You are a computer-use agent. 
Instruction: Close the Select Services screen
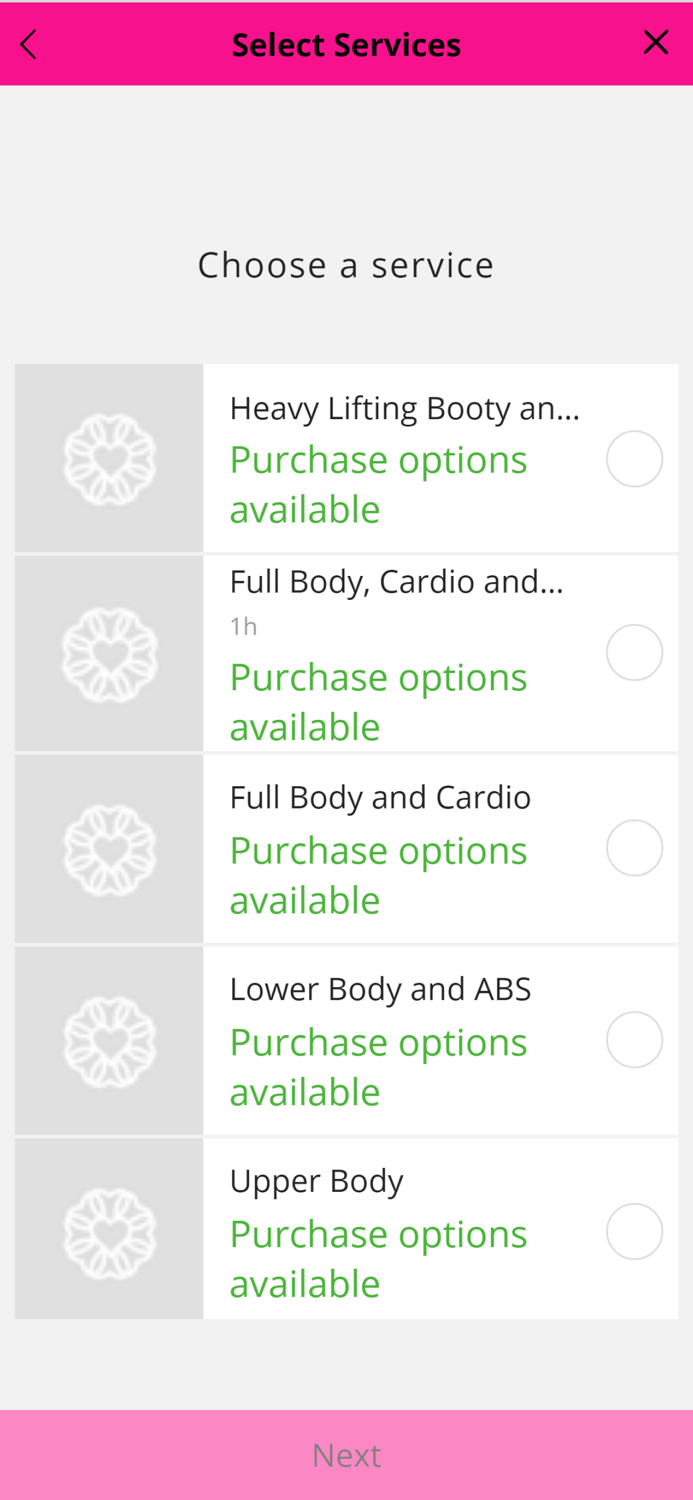tap(656, 42)
